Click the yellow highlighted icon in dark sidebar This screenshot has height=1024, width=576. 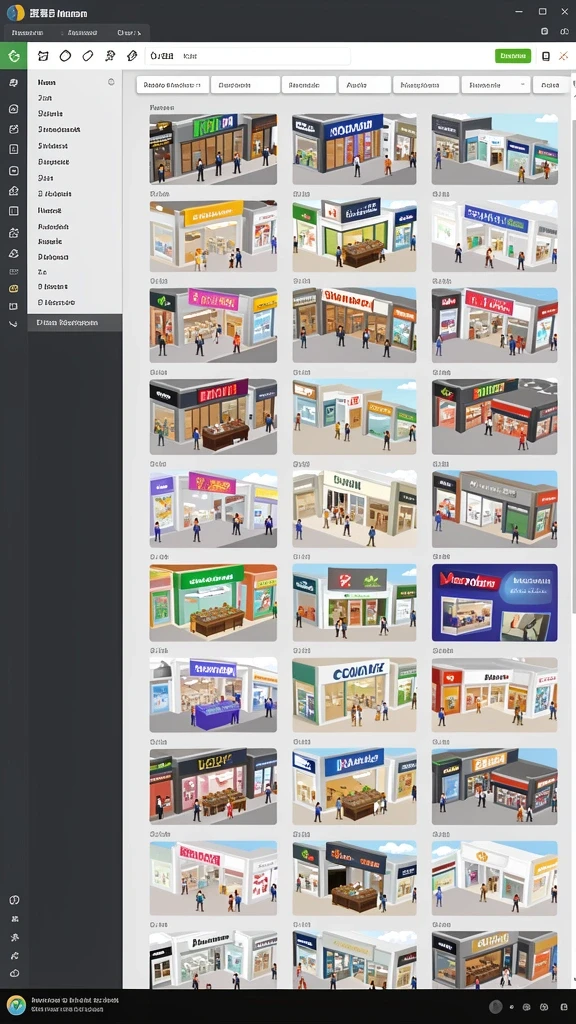(x=13, y=288)
